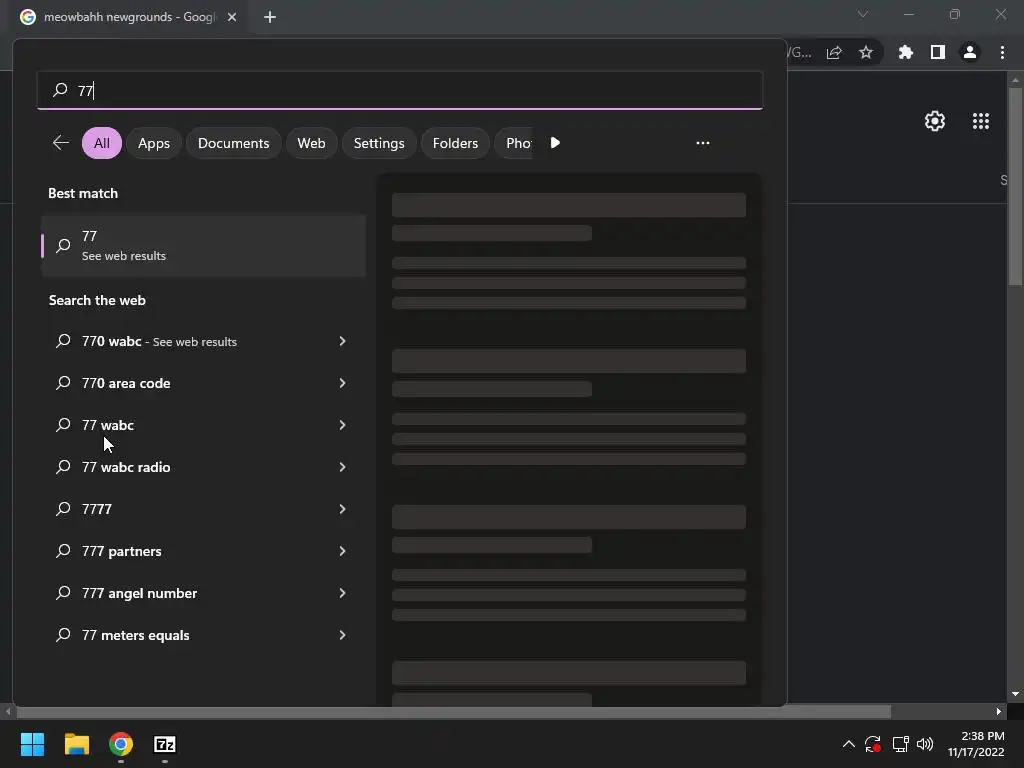Click the sync update tray icon
Viewport: 1024px width, 768px height.
(872, 744)
